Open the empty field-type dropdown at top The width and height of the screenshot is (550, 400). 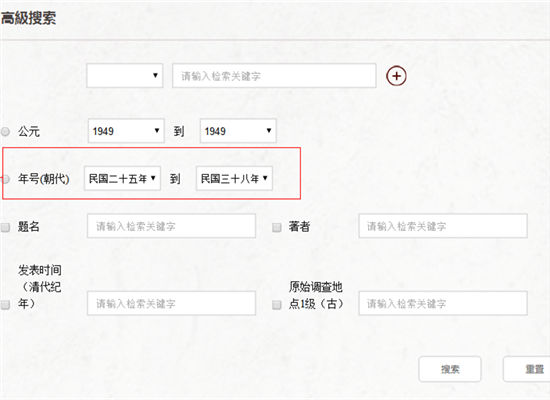click(125, 75)
